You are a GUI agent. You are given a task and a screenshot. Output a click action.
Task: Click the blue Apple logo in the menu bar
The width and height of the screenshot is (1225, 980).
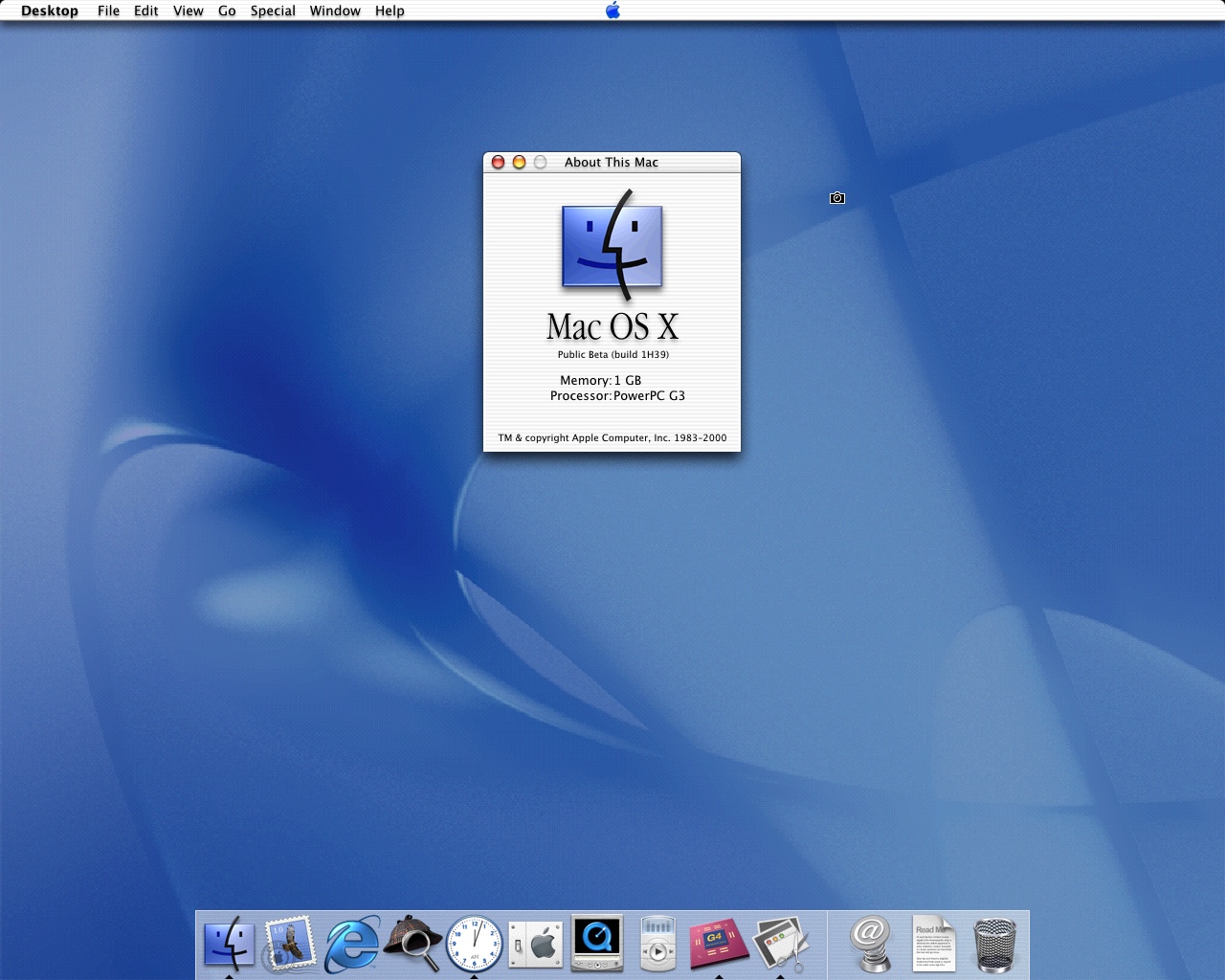click(612, 11)
